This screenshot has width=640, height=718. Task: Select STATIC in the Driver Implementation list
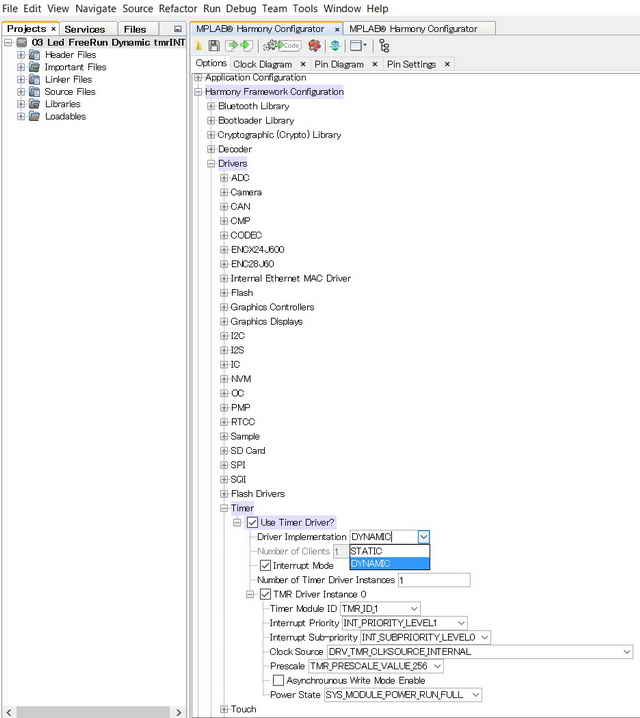point(390,551)
